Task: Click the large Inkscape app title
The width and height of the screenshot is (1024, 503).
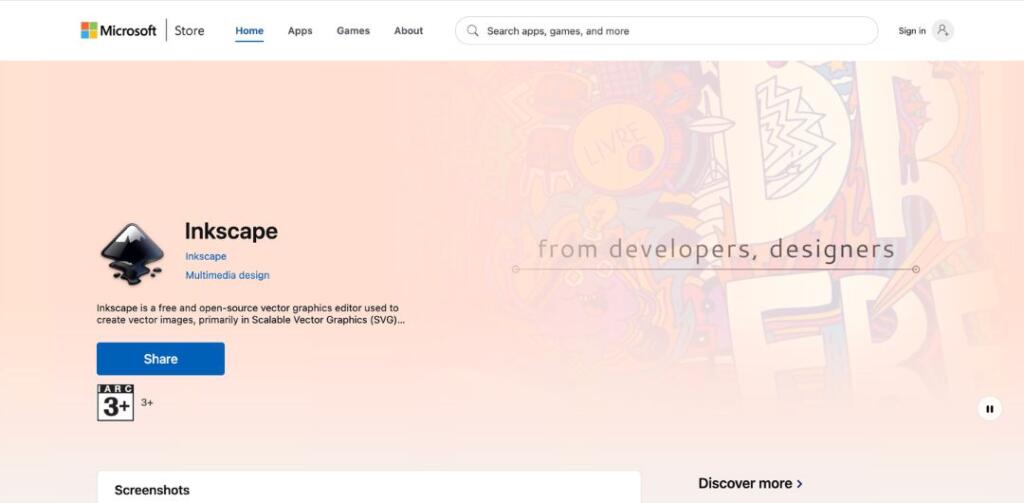Action: pyautogui.click(x=231, y=231)
